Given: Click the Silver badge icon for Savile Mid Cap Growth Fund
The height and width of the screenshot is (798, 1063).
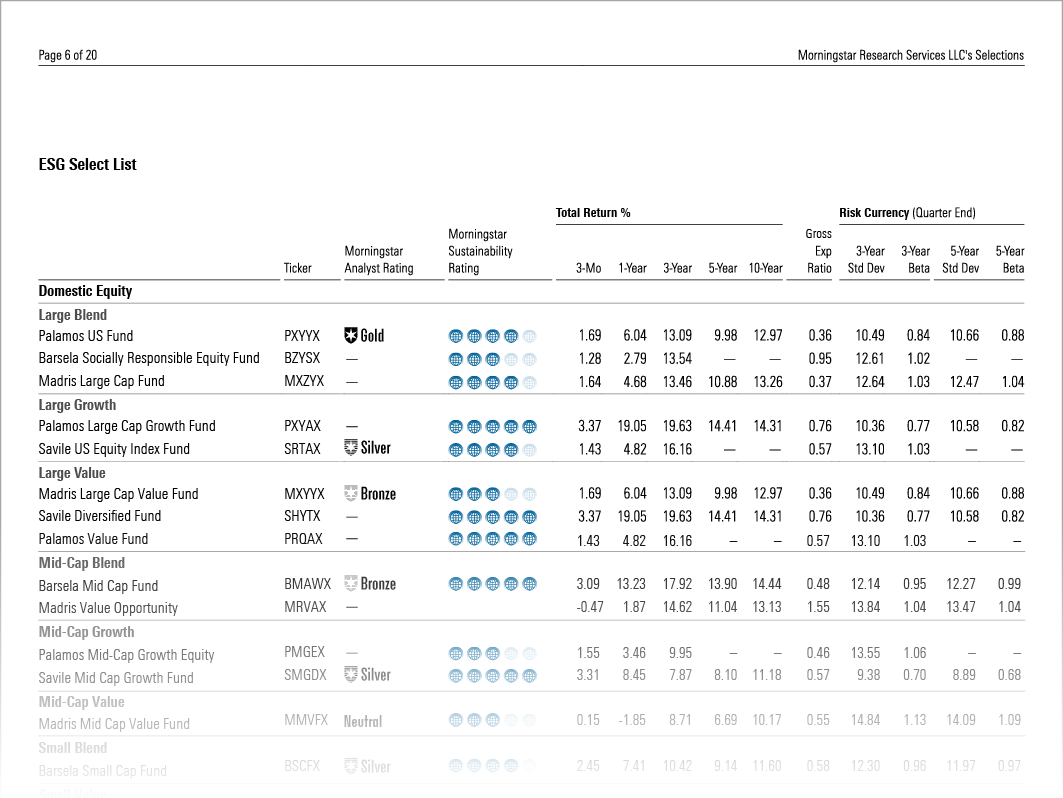Looking at the screenshot, I should pyautogui.click(x=351, y=675).
